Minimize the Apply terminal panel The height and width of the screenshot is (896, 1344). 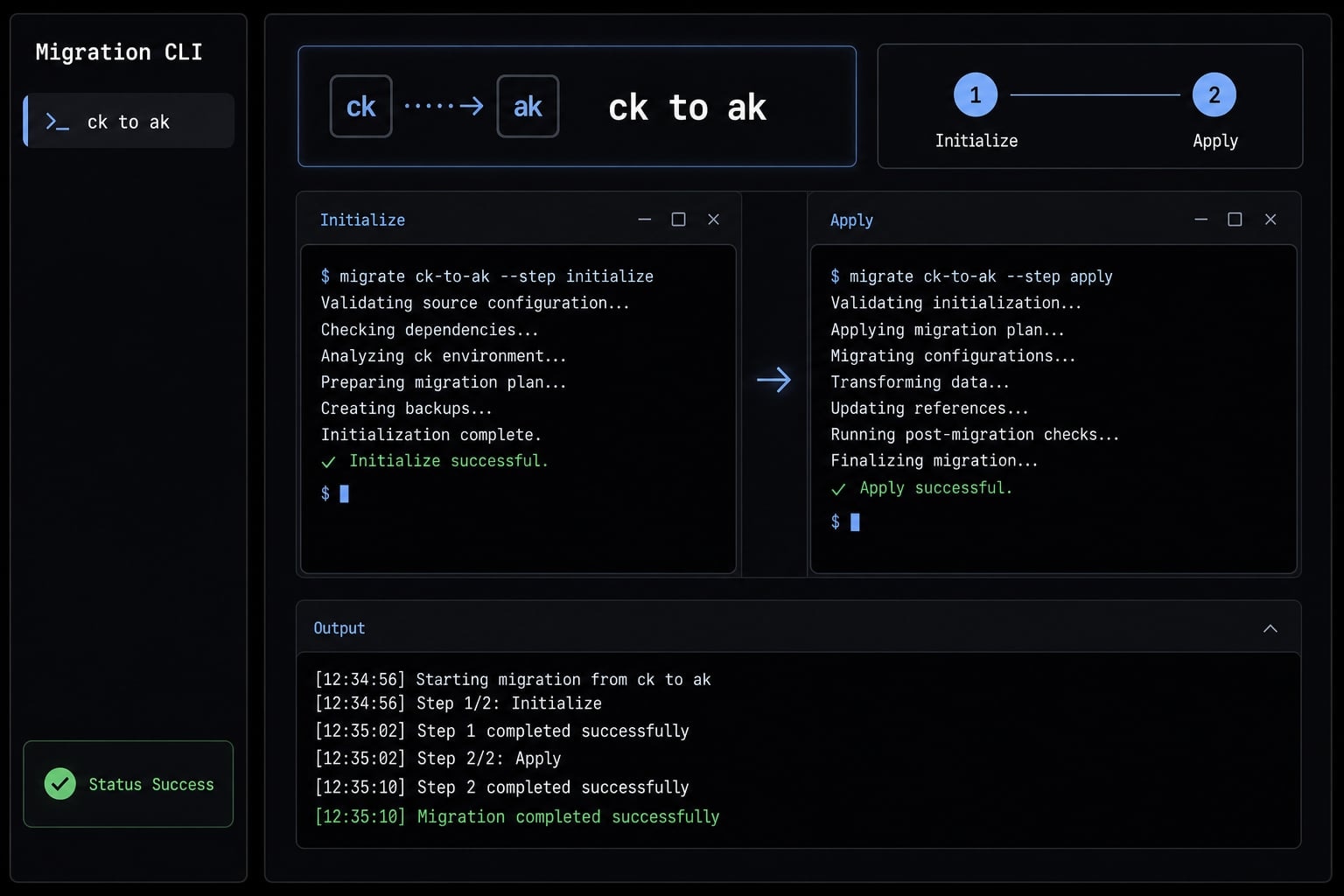(1201, 220)
